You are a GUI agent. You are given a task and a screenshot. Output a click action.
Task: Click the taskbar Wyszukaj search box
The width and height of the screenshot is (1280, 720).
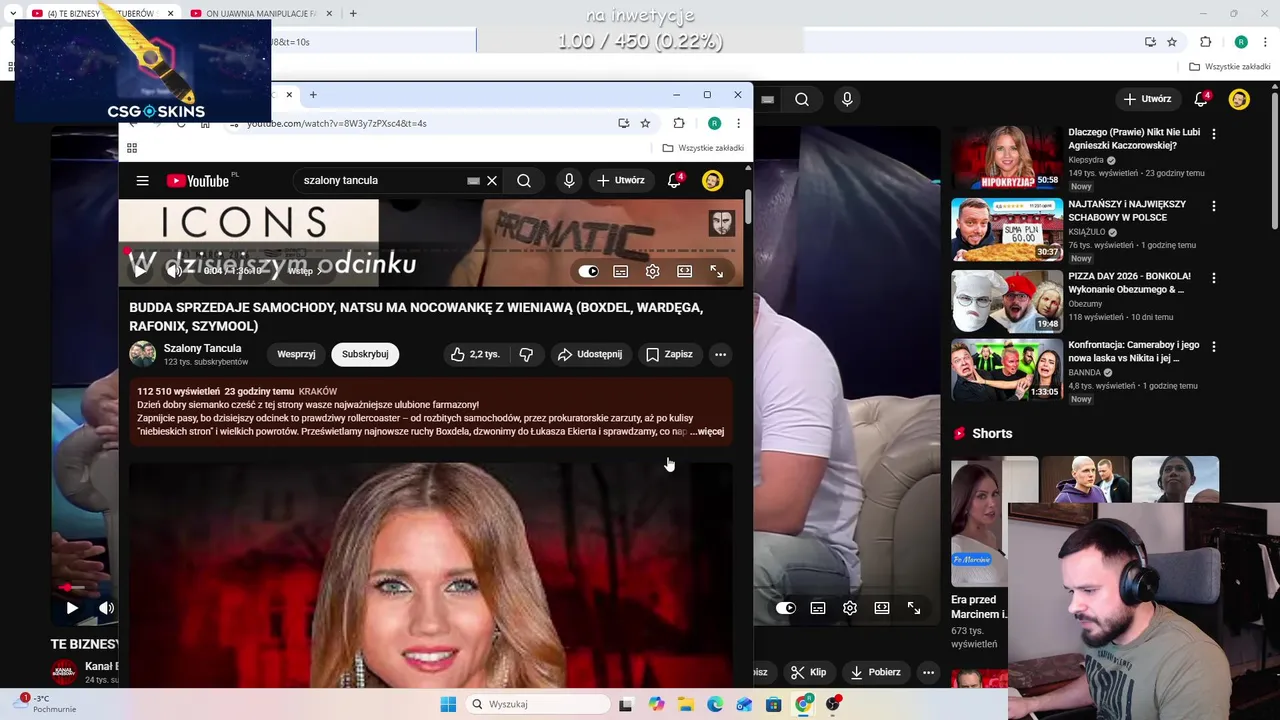537,704
